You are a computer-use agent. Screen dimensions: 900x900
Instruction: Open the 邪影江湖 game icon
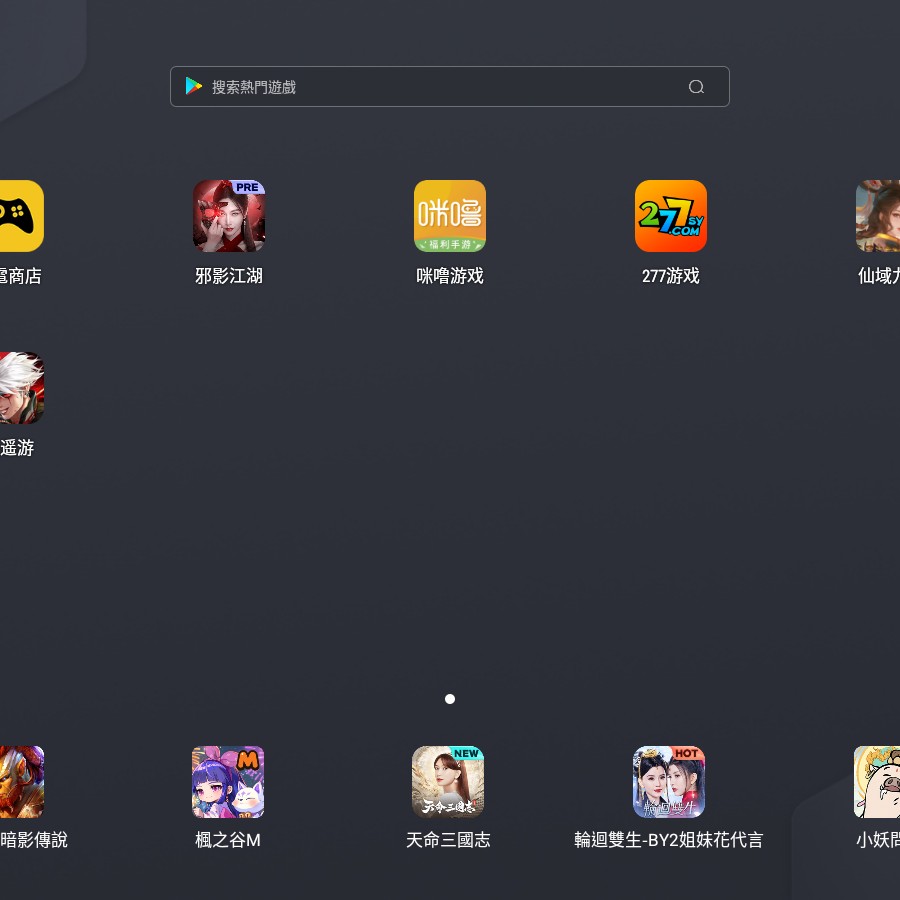tap(229, 216)
